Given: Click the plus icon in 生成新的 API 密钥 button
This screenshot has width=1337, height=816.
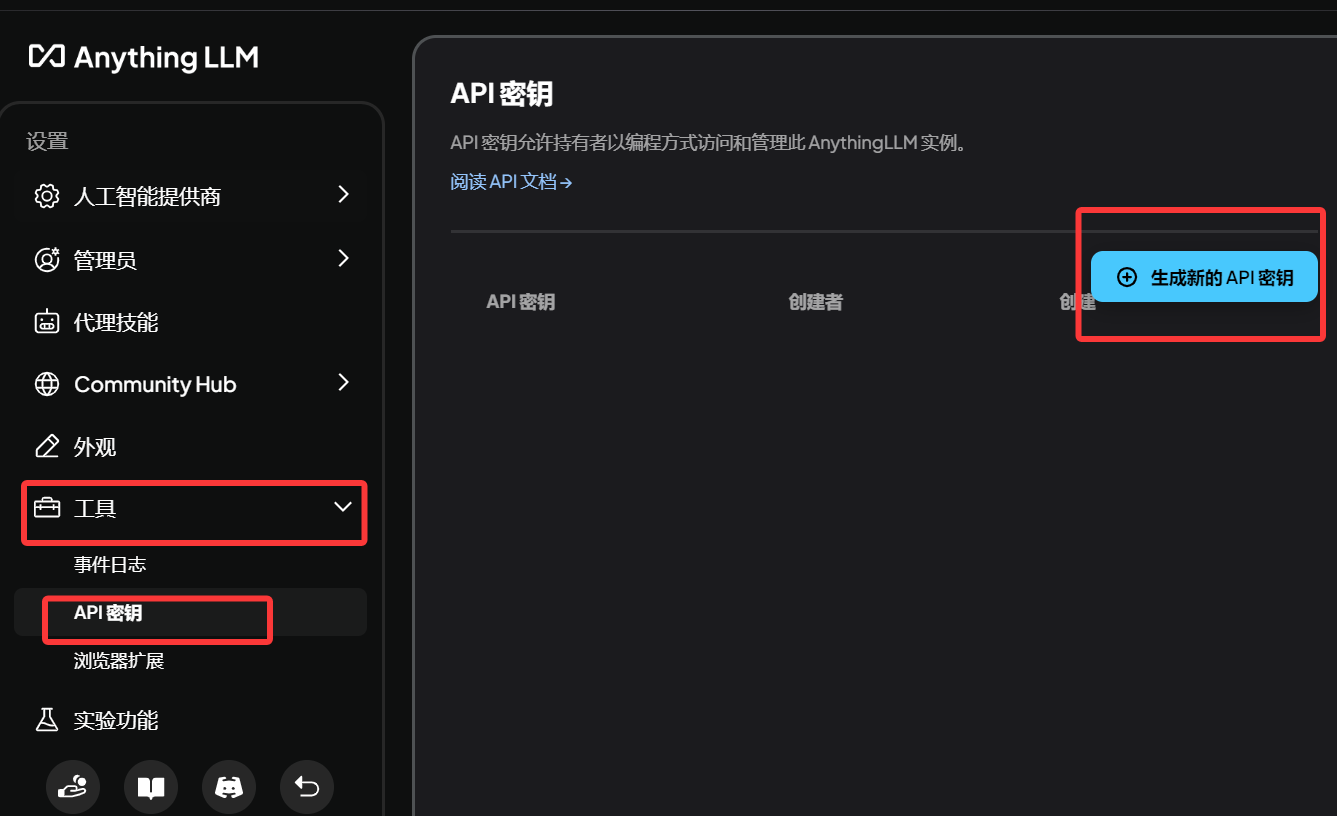Looking at the screenshot, I should click(1127, 277).
